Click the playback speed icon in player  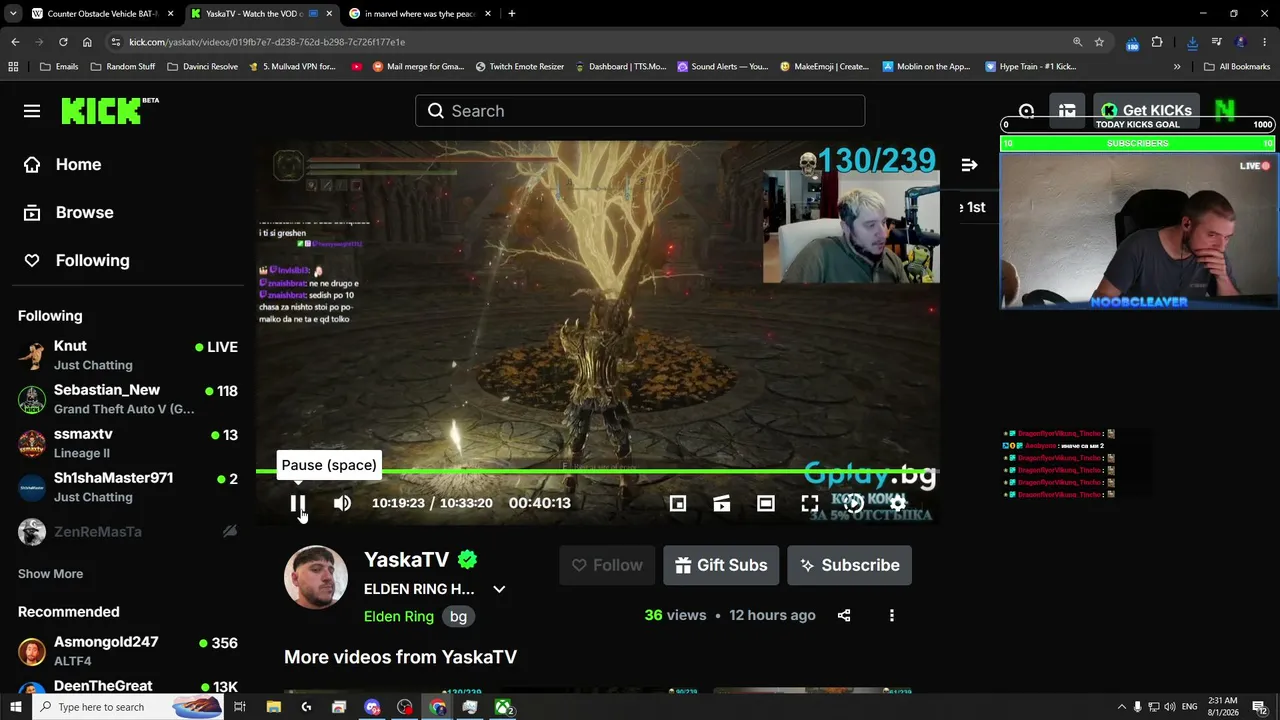(x=854, y=503)
